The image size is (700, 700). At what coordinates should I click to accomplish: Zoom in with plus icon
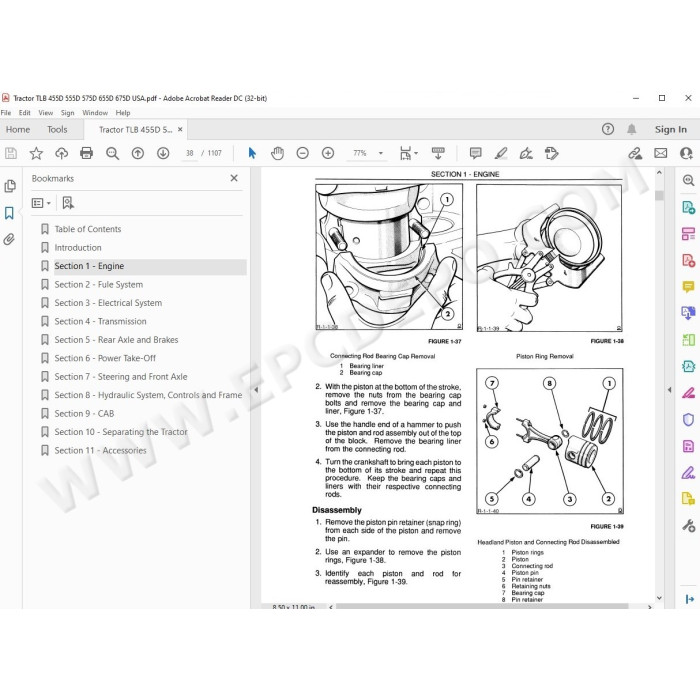pos(328,154)
